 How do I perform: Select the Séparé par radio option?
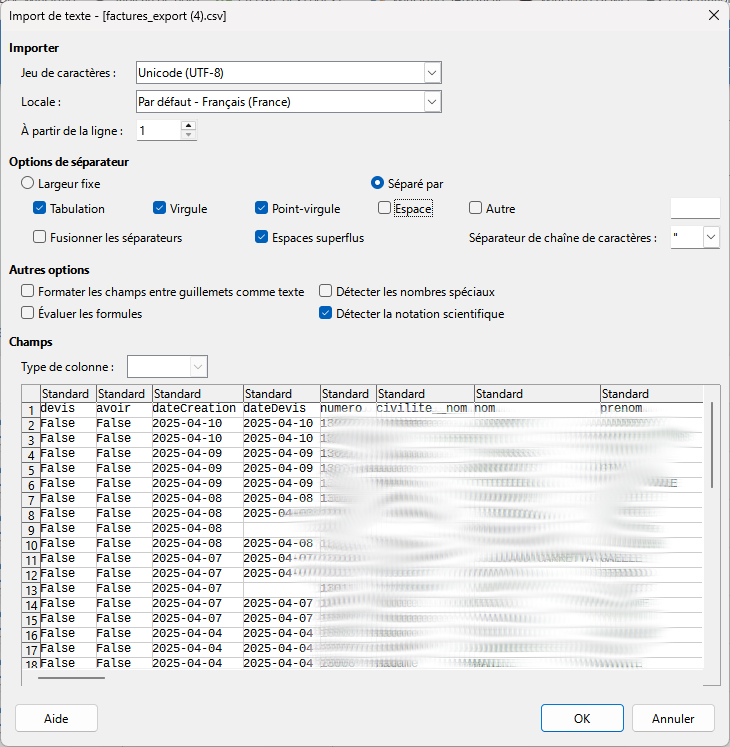click(x=377, y=183)
